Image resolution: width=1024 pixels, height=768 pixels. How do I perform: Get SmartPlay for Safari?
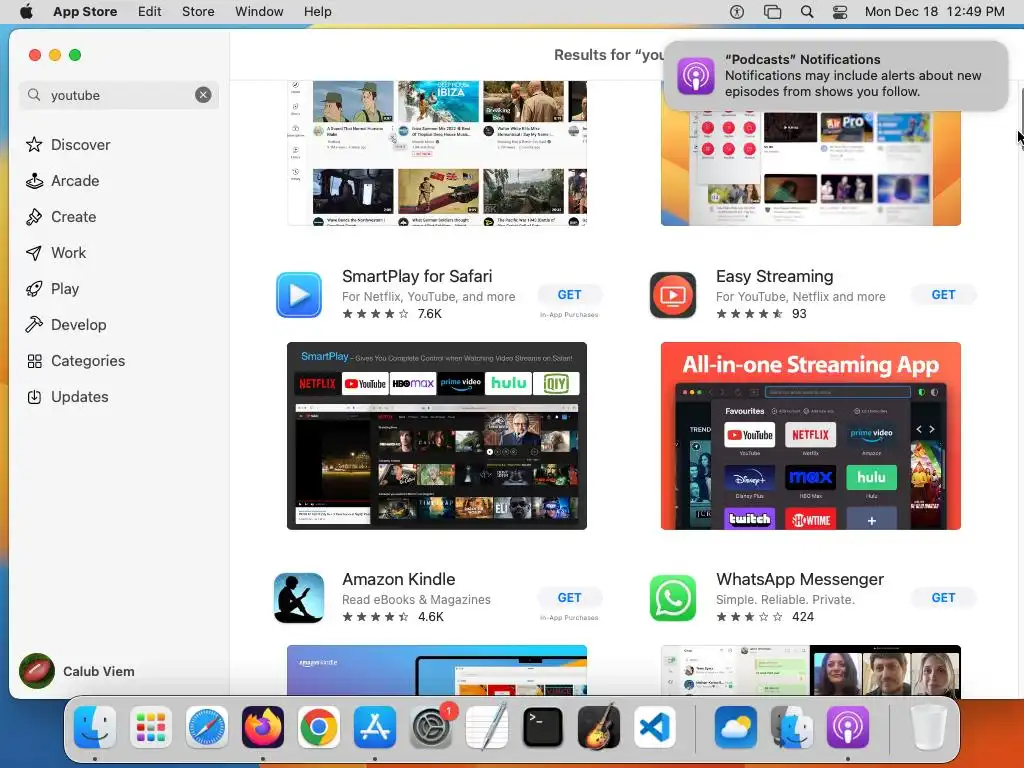(x=569, y=295)
